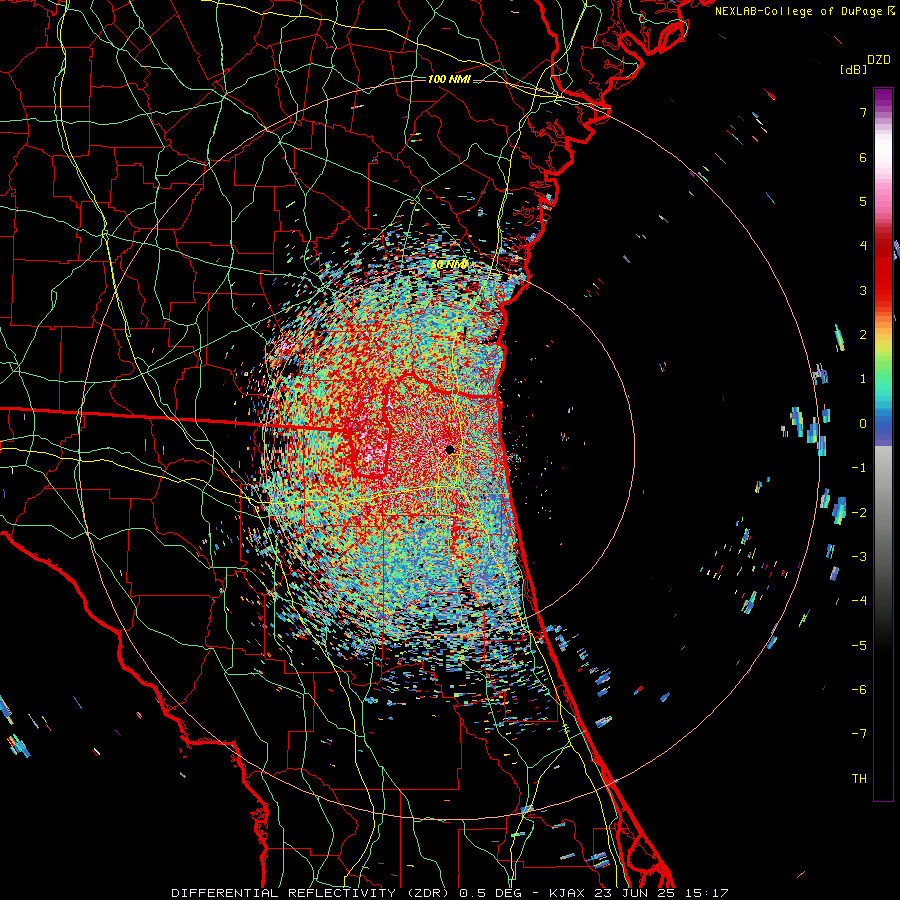The width and height of the screenshot is (900, 900).
Task: Click the 3 value on the color scale
Action: click(x=863, y=290)
